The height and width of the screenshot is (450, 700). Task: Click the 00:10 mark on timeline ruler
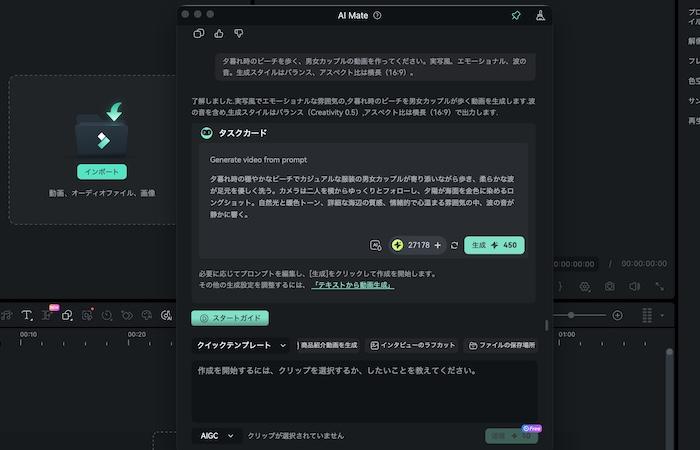click(x=28, y=334)
